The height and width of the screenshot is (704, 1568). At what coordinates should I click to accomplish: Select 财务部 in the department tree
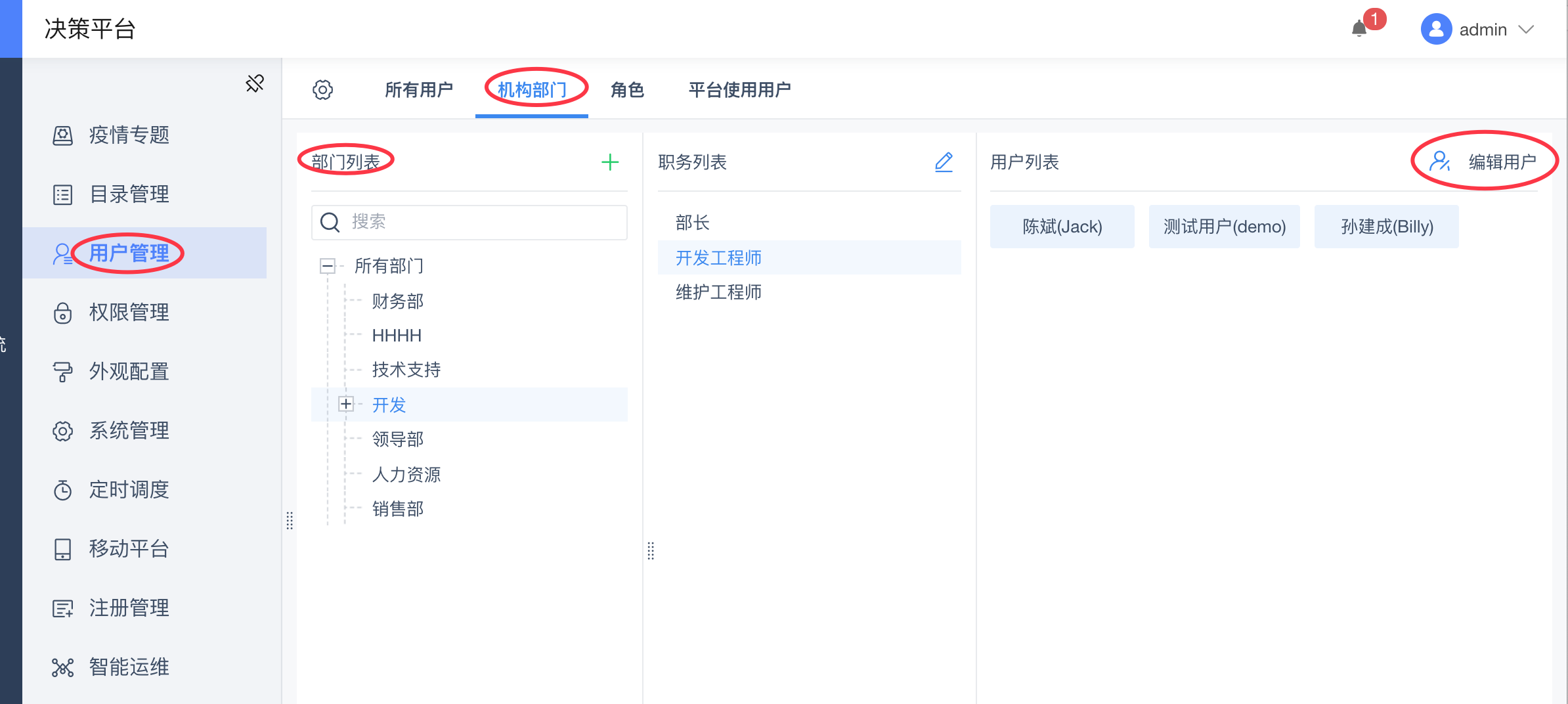pos(398,301)
